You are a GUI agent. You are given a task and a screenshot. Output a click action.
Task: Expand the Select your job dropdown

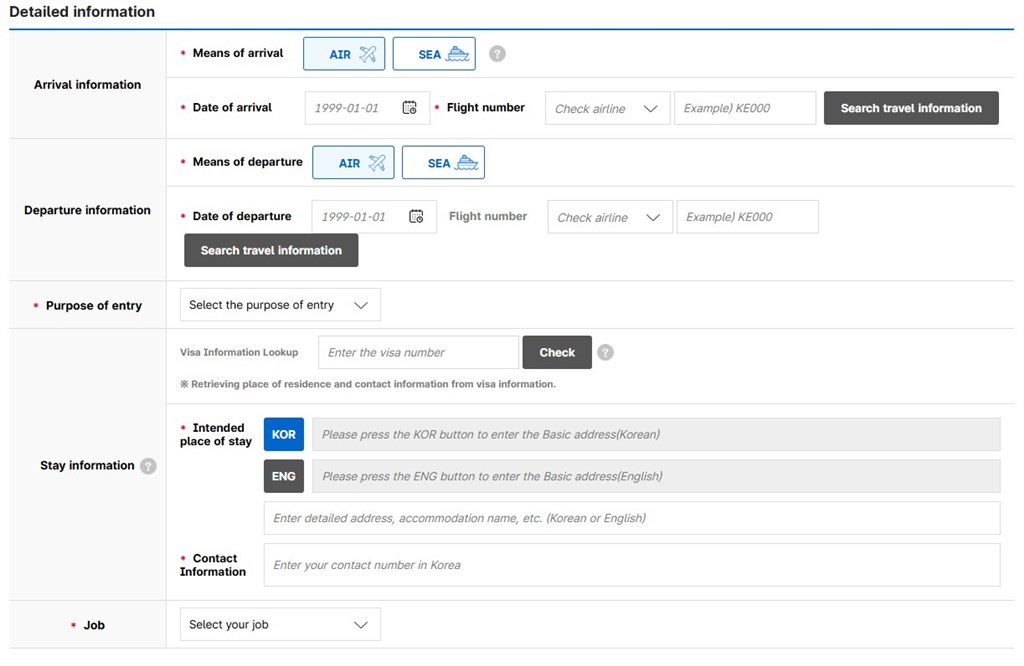click(280, 625)
